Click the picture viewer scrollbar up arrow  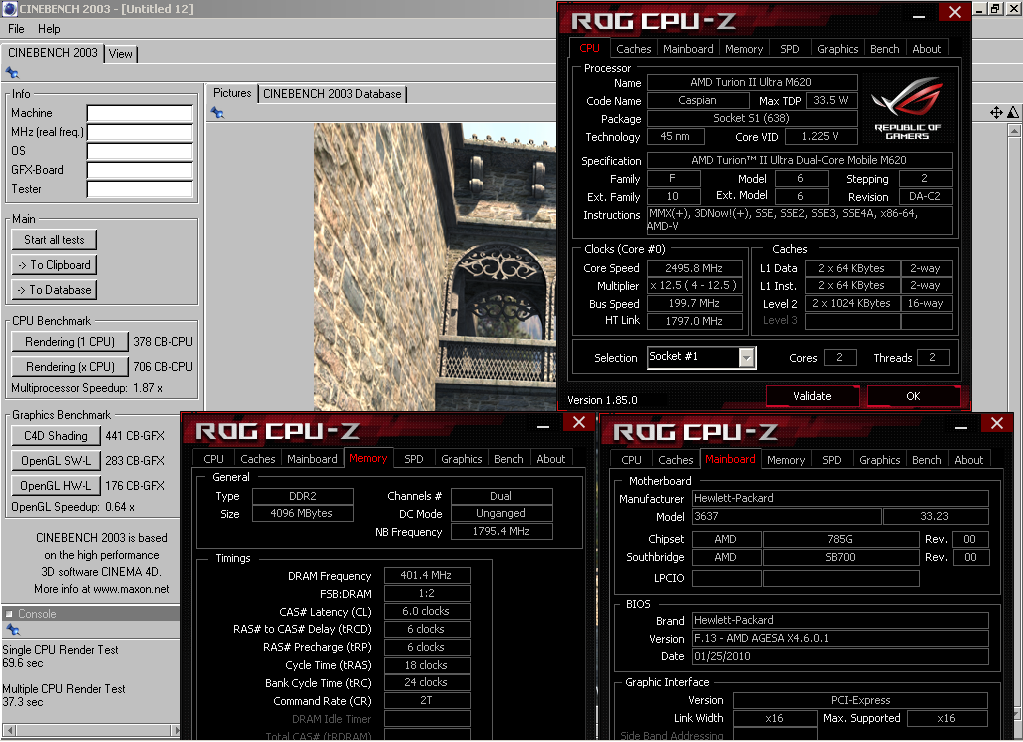pos(1015,131)
